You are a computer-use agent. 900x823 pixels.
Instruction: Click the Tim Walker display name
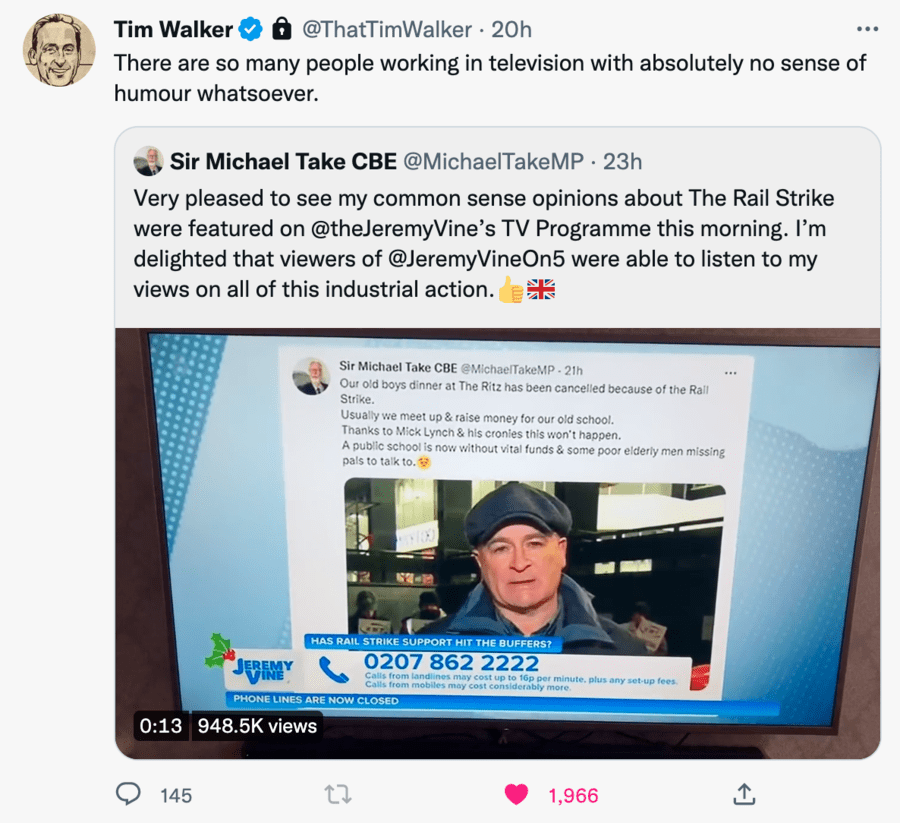[173, 29]
